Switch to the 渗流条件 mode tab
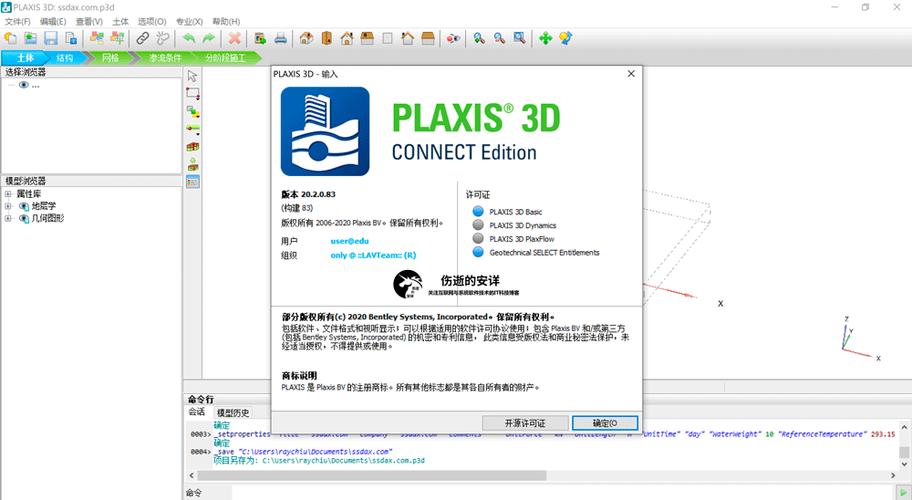912x500 pixels. click(x=165, y=58)
